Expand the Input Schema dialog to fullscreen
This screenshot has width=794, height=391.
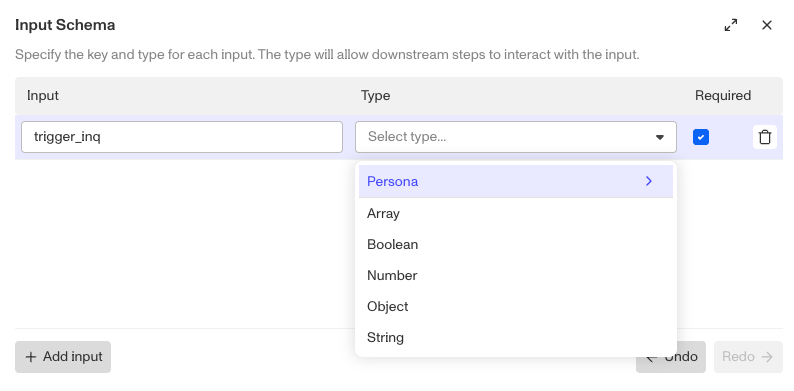click(x=731, y=25)
